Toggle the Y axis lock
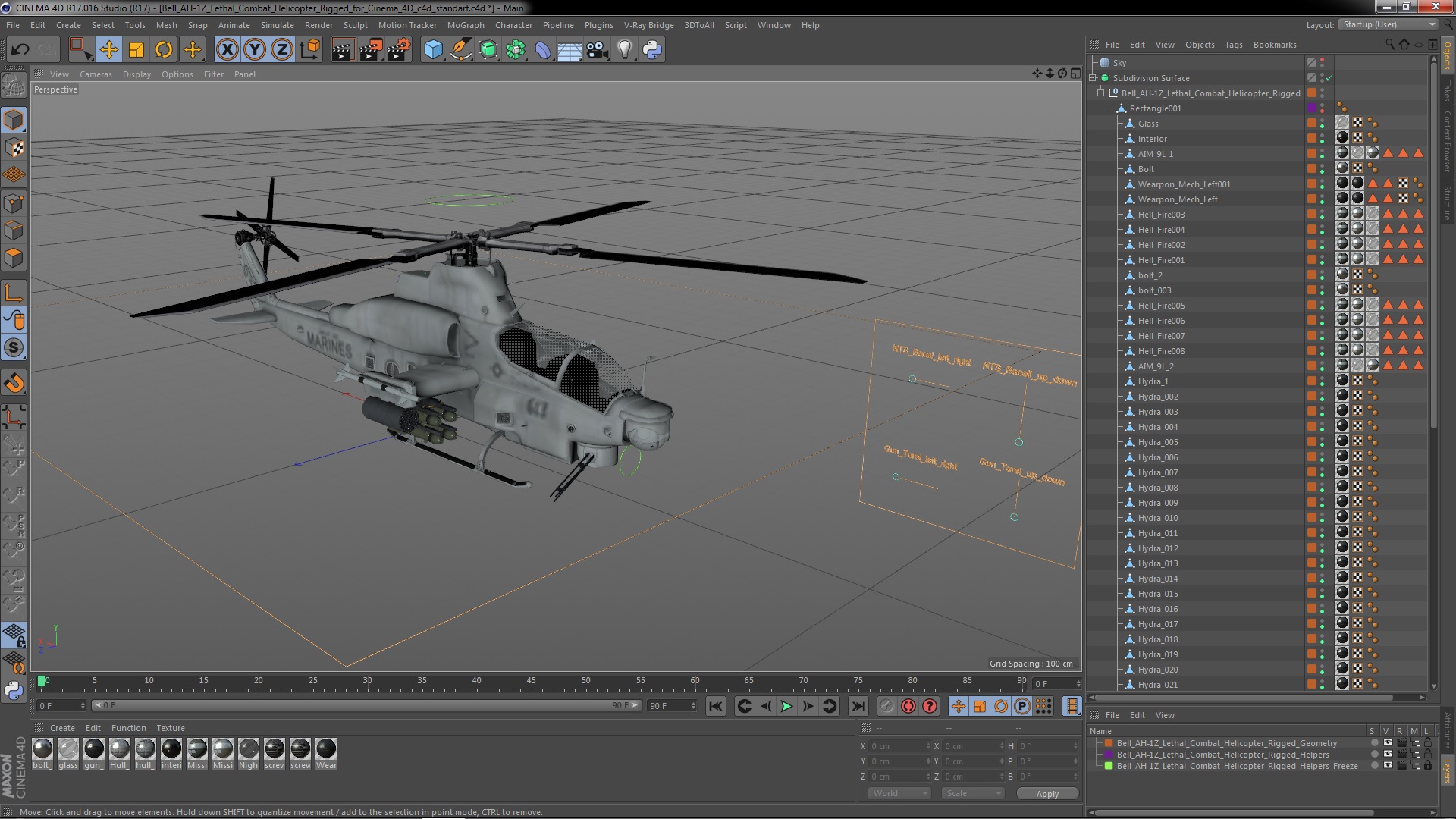 [255, 50]
